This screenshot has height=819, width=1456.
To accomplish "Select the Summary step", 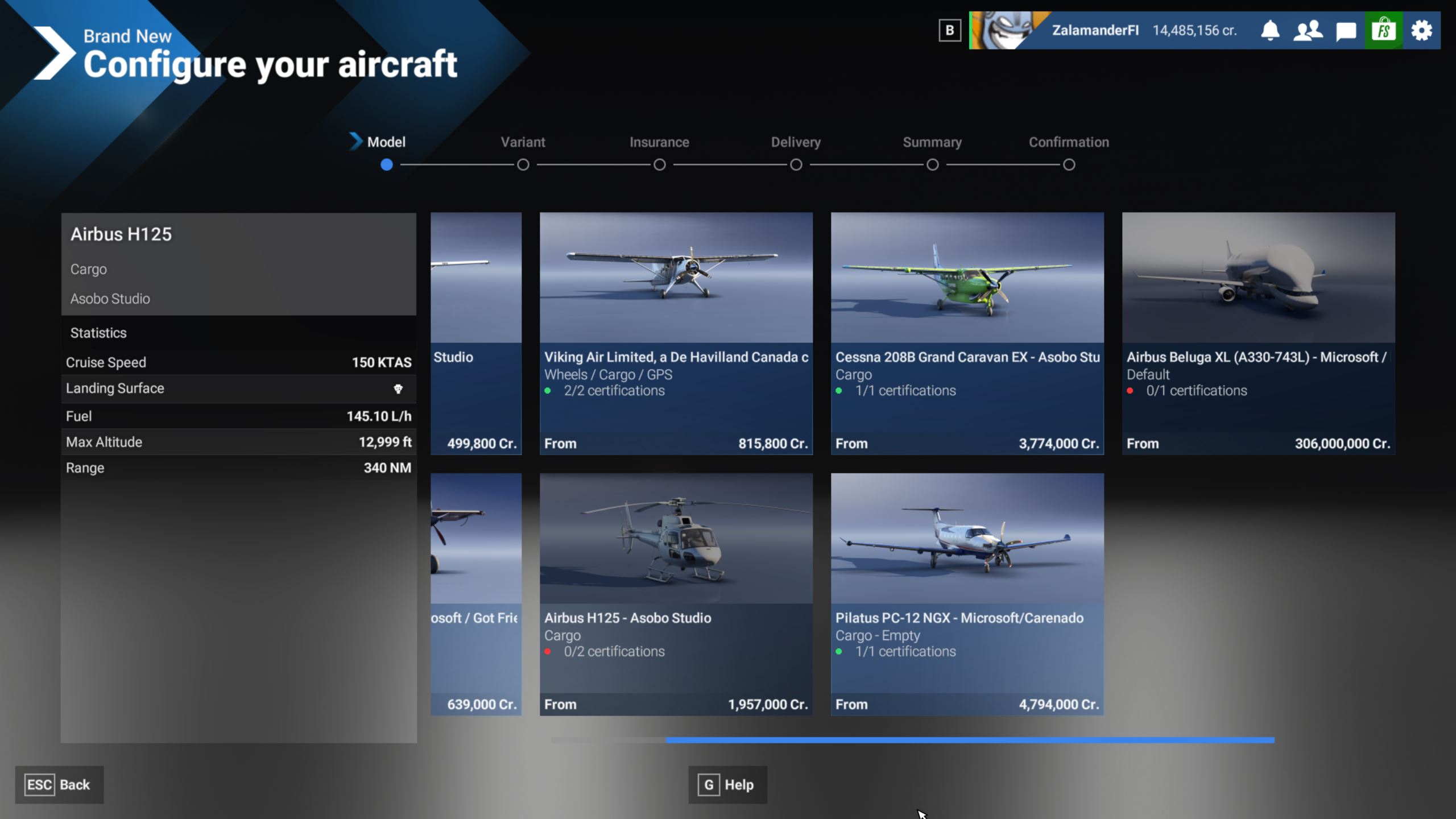I will [x=932, y=142].
